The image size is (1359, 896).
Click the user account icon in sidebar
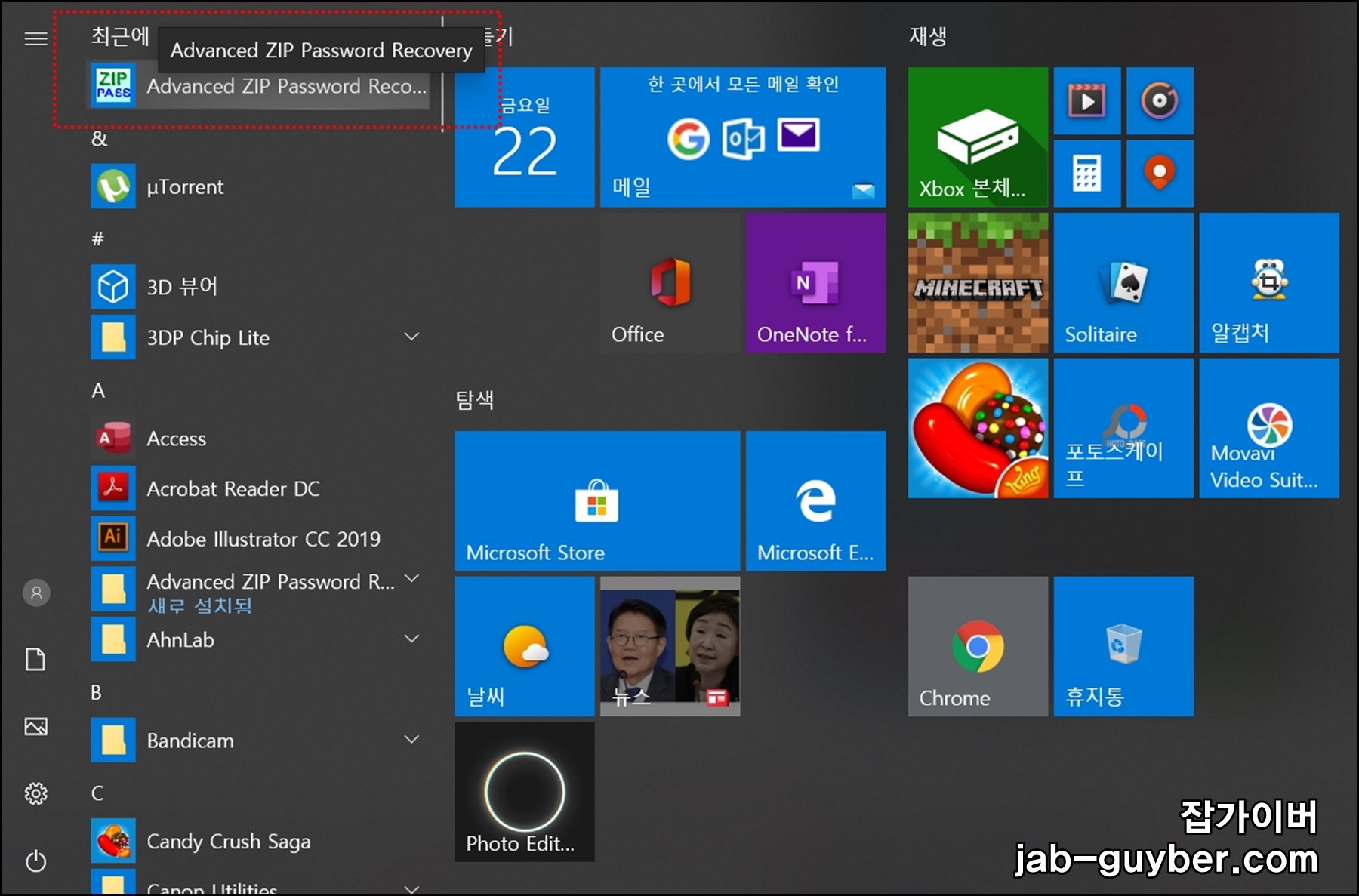(x=35, y=593)
